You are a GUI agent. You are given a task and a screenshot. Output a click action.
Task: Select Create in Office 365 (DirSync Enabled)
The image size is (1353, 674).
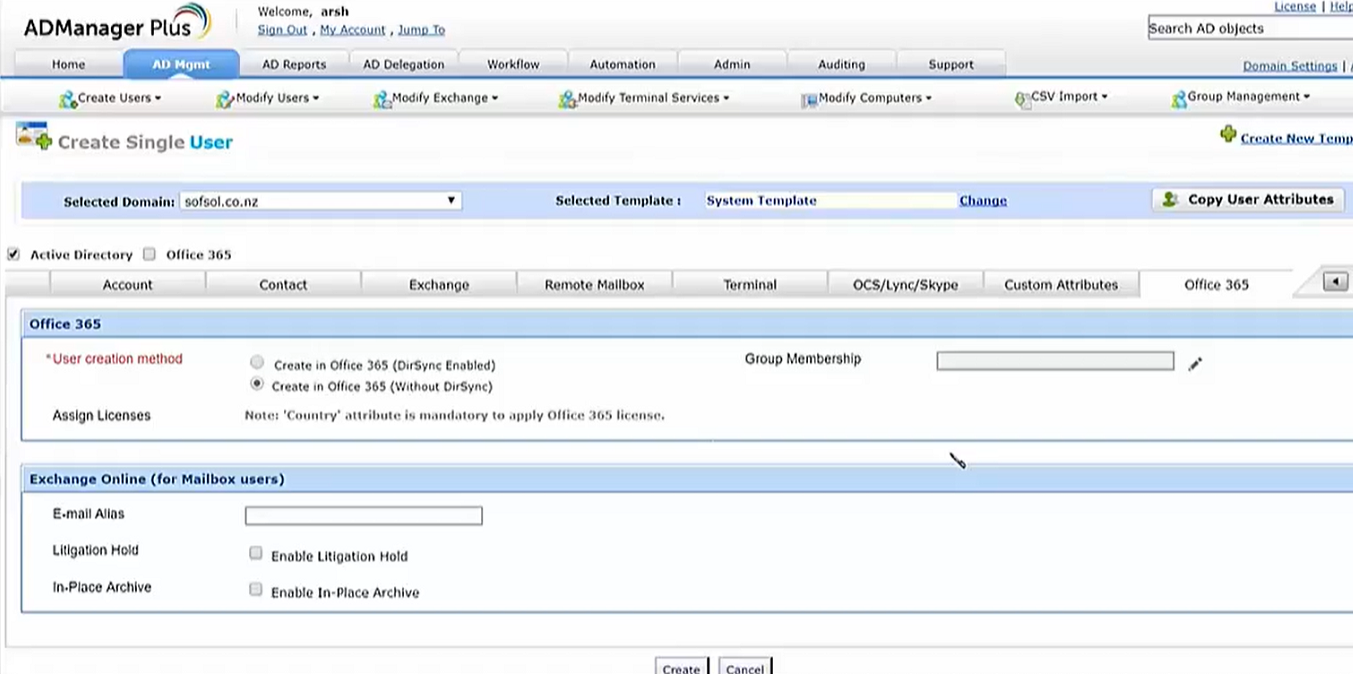coord(258,362)
